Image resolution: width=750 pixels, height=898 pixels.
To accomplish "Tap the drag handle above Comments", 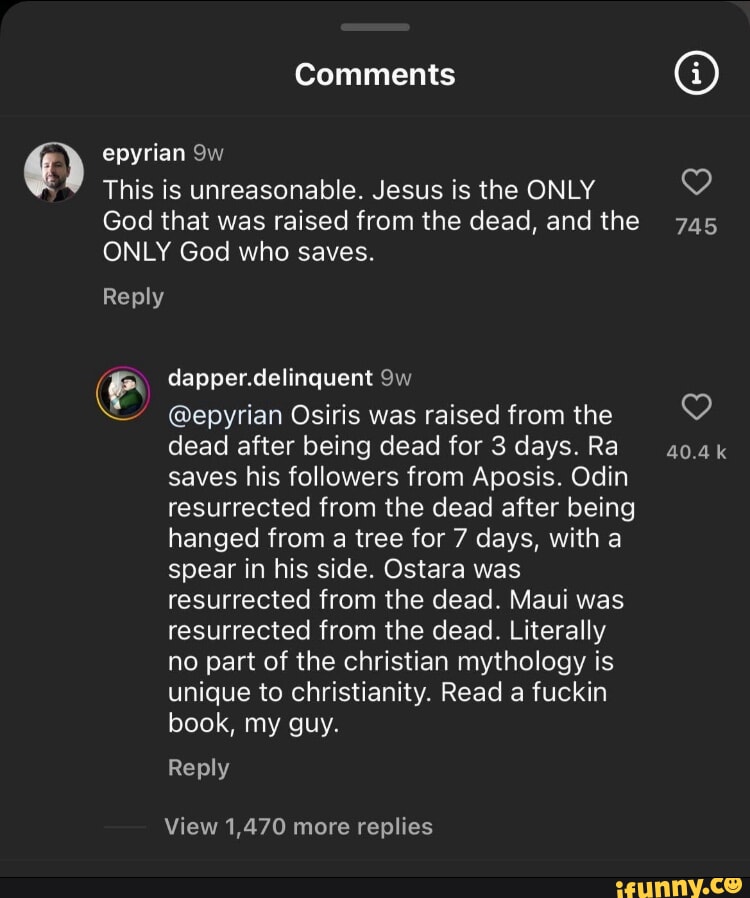I will pos(375,27).
